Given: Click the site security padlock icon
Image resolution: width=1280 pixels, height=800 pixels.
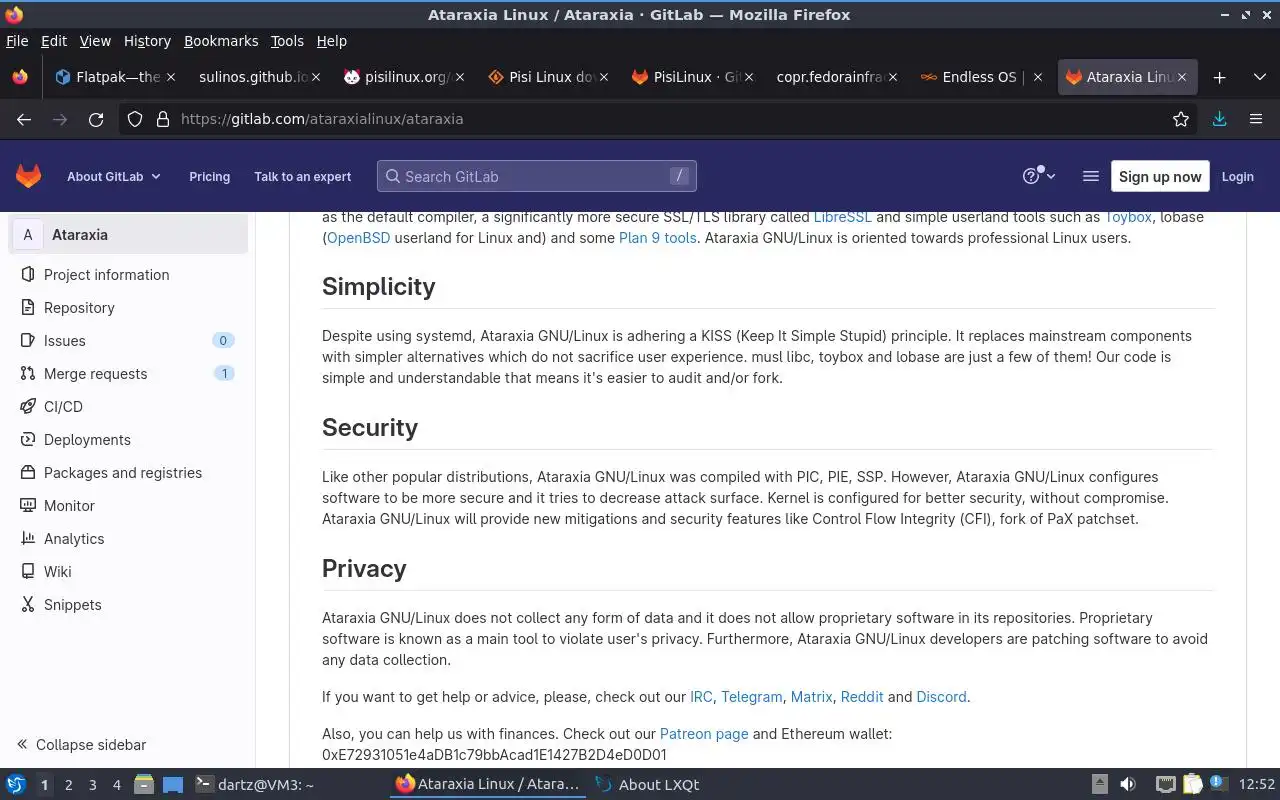Looking at the screenshot, I should pyautogui.click(x=163, y=119).
